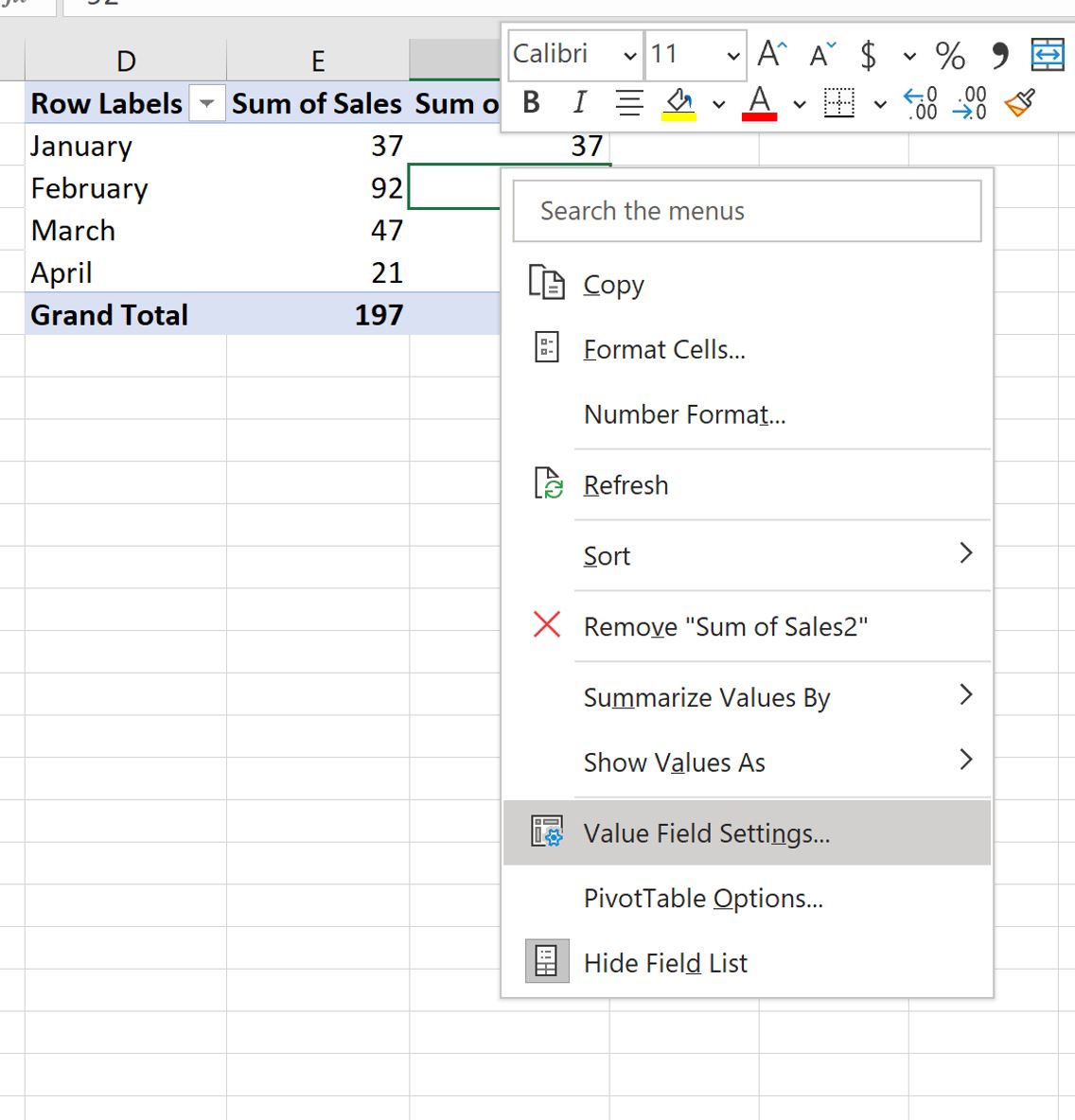Viewport: 1075px width, 1120px height.
Task: Apply the Accounting dollar format
Action: point(867,55)
